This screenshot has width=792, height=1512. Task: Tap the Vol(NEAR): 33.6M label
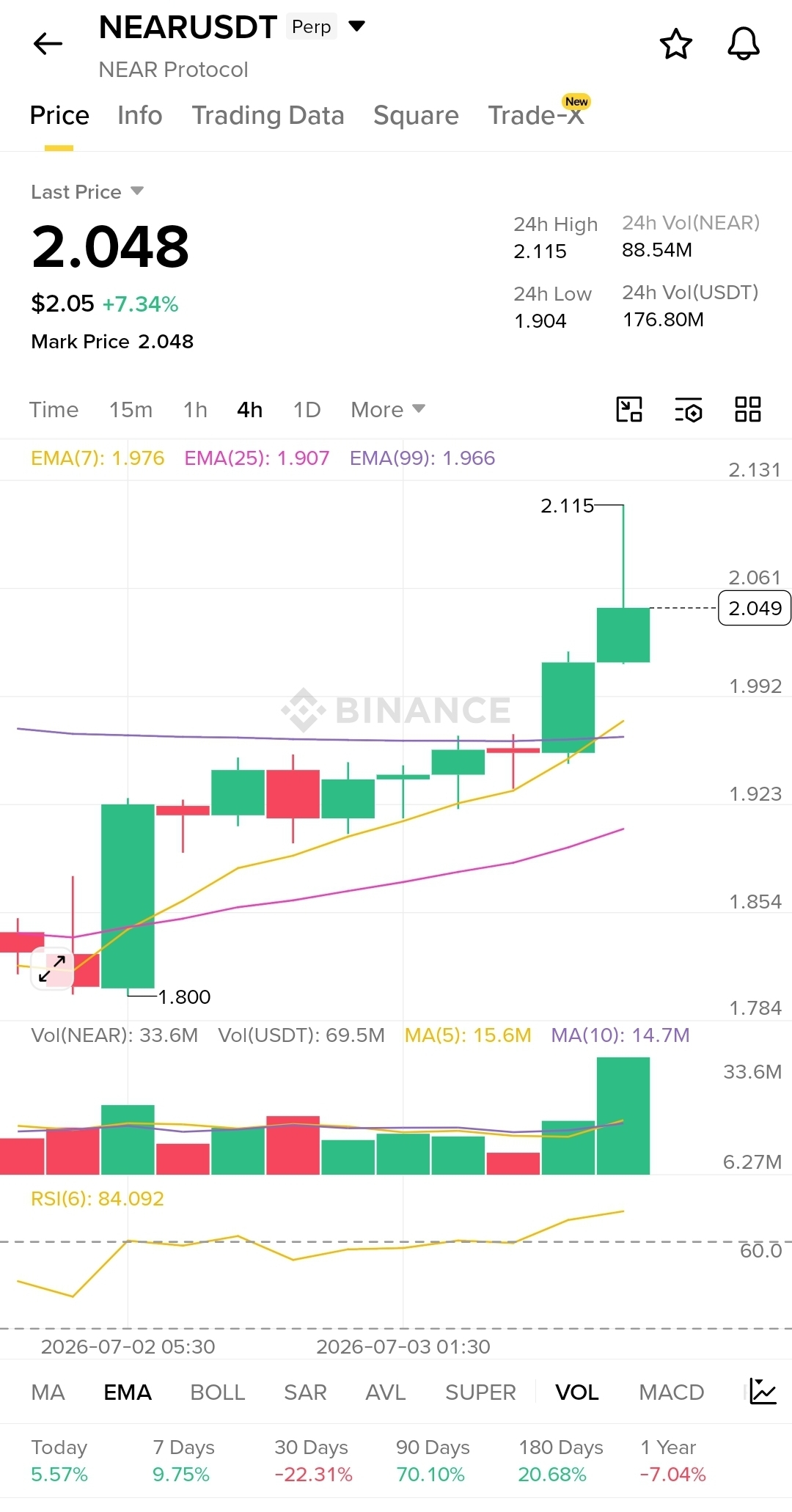coord(114,1035)
